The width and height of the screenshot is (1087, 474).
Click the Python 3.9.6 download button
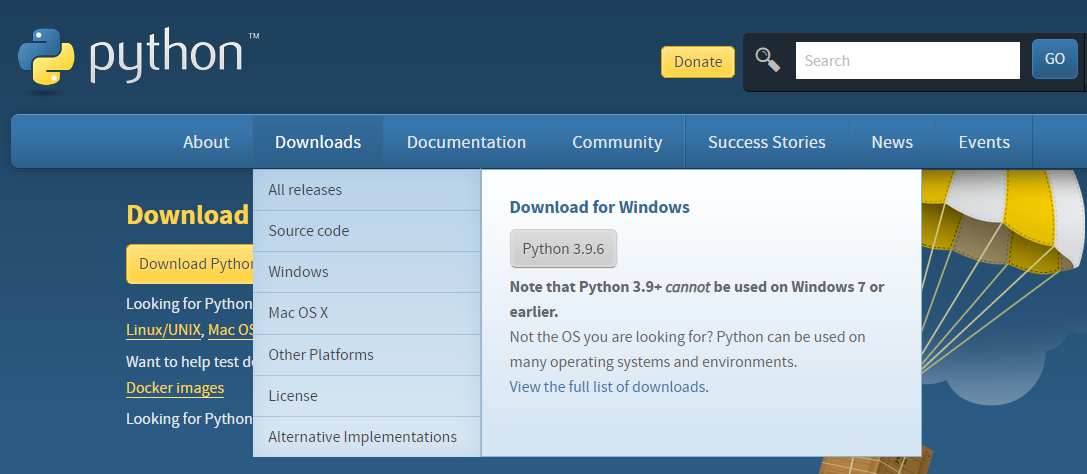click(563, 249)
